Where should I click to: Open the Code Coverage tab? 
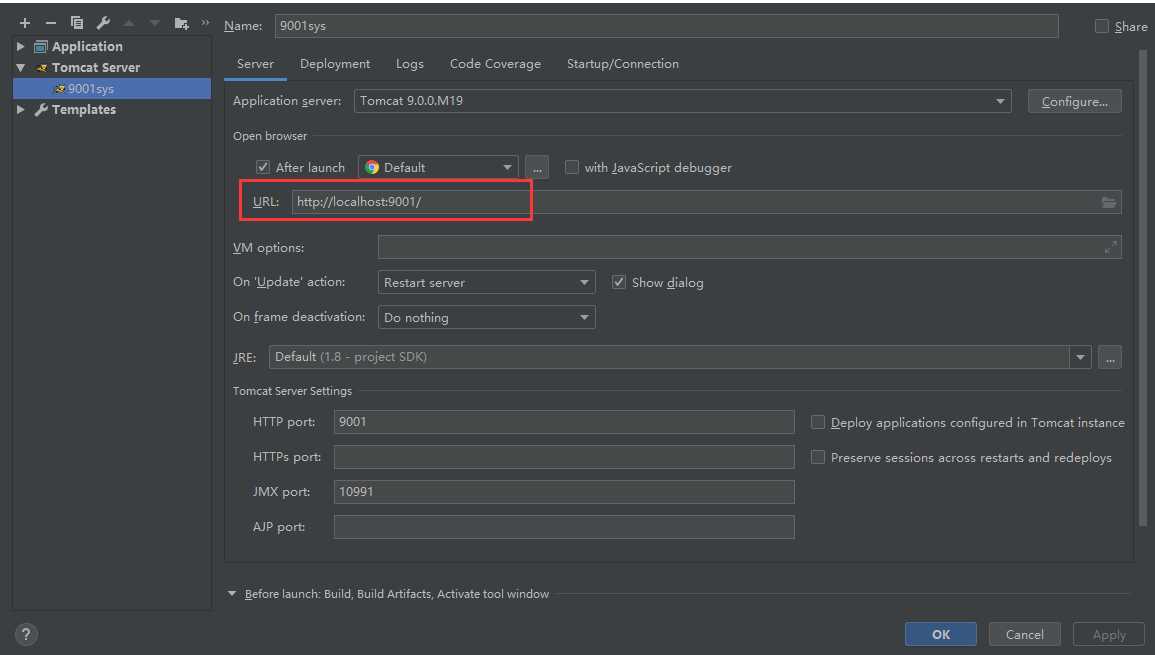coord(495,64)
